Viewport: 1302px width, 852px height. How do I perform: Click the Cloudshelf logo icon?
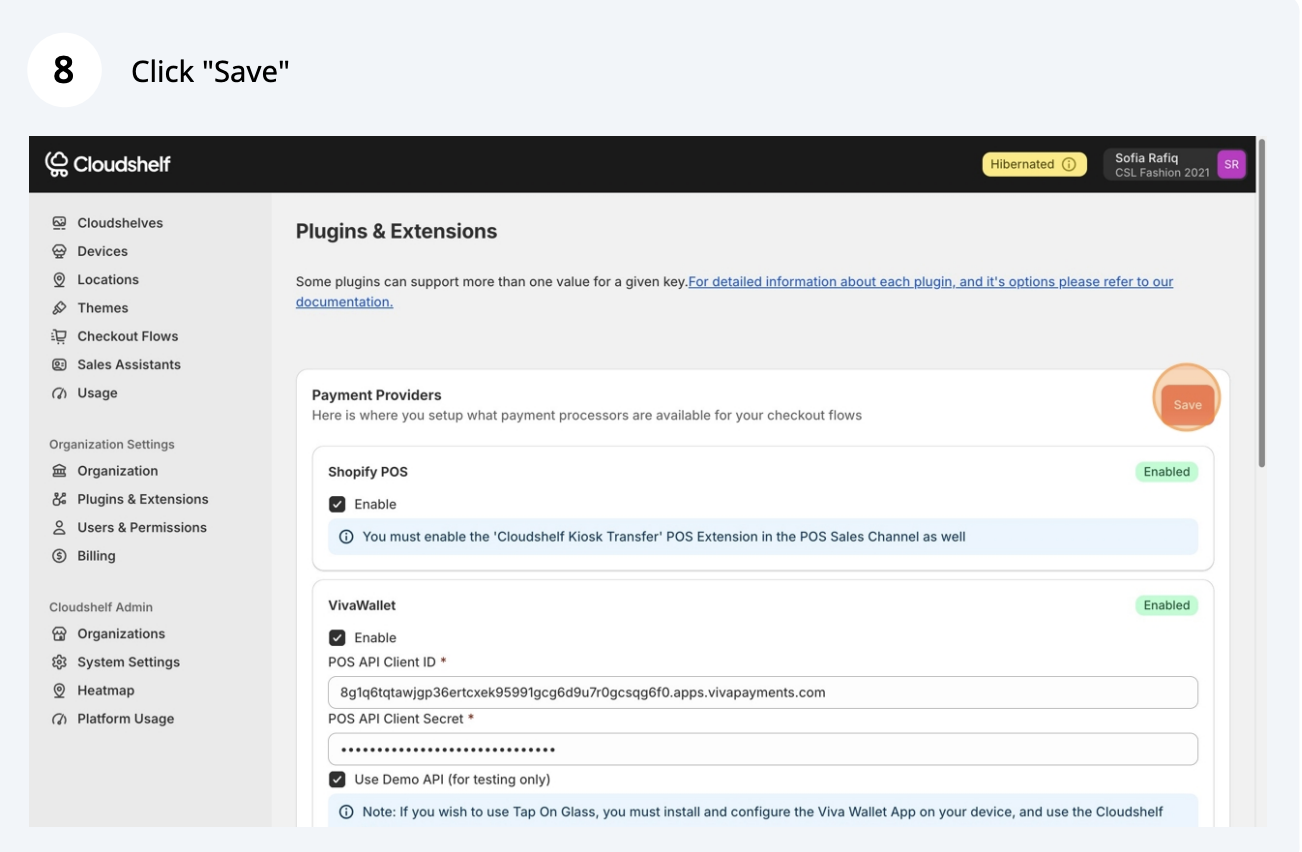57,163
